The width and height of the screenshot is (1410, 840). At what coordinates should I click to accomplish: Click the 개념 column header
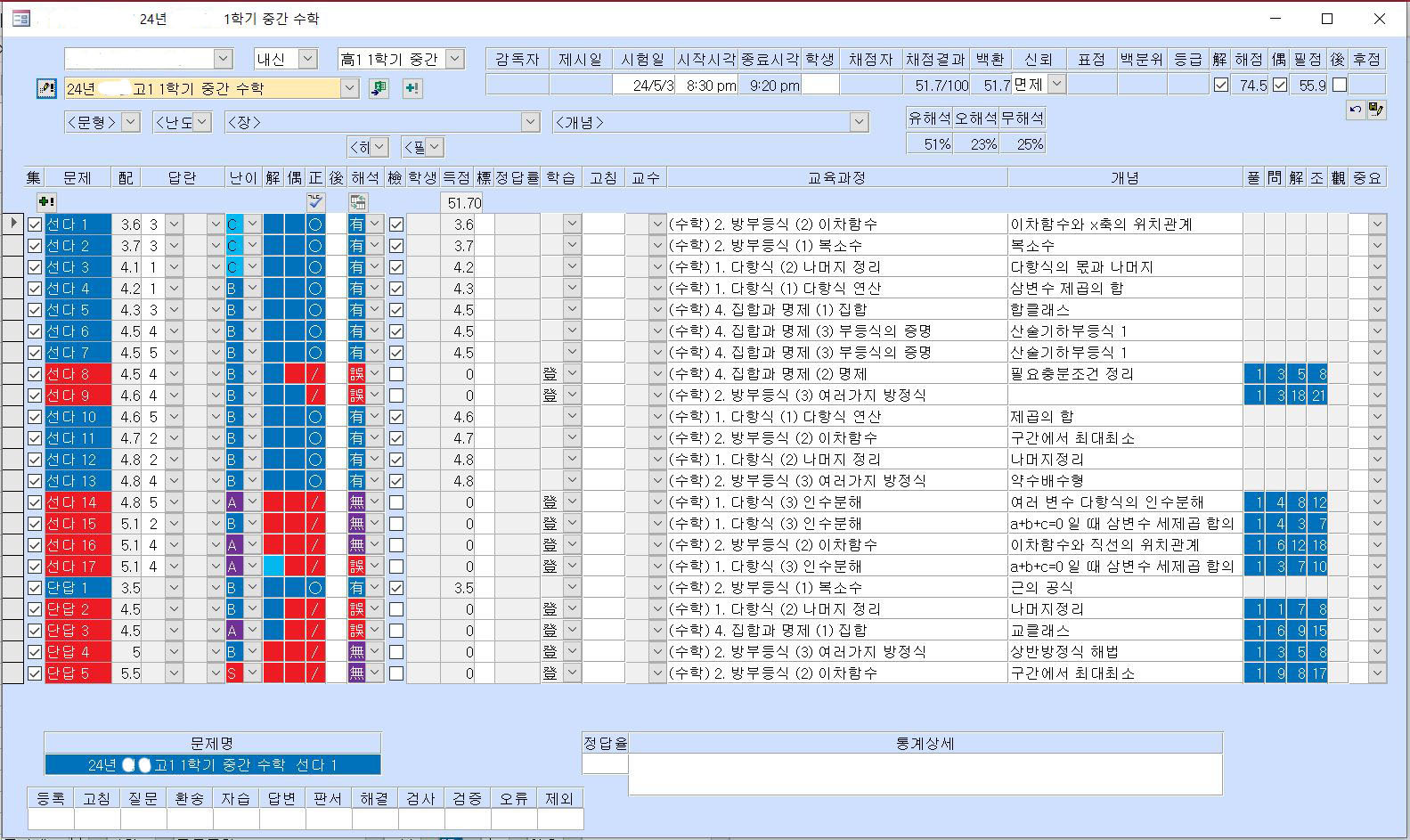point(1124,178)
